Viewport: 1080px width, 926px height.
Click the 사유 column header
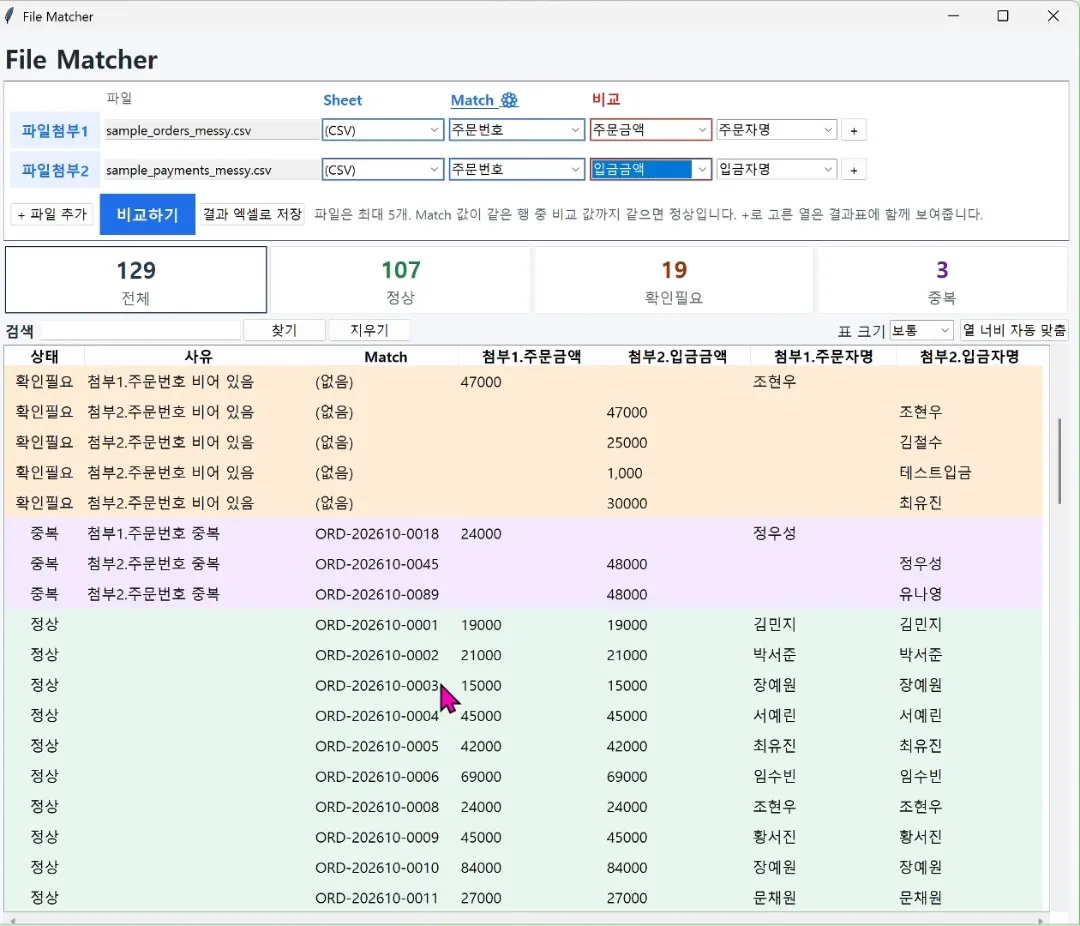point(198,356)
